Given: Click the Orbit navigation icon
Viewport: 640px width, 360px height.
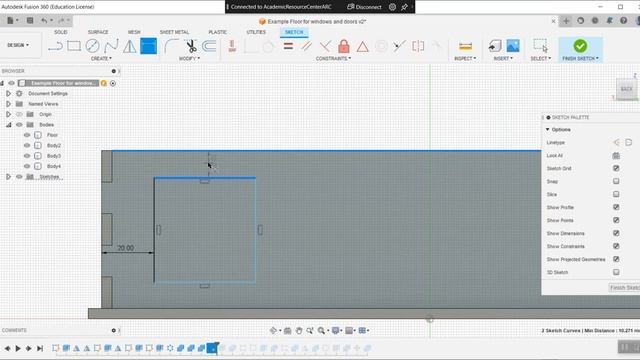Looking at the screenshot, I should [273, 331].
